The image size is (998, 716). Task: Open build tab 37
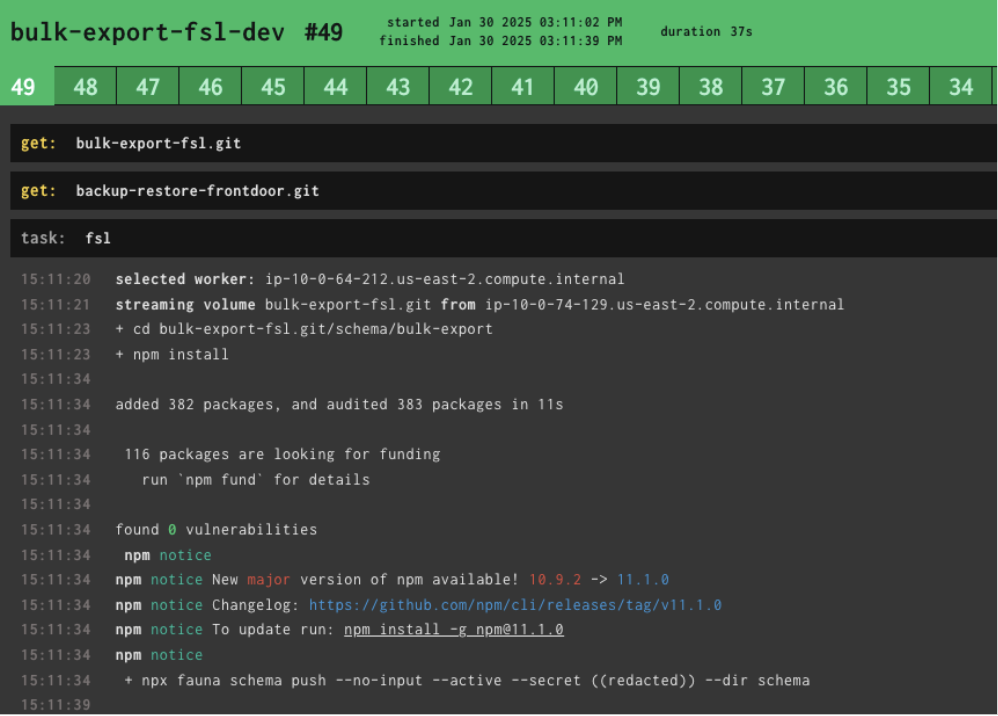pos(773,86)
